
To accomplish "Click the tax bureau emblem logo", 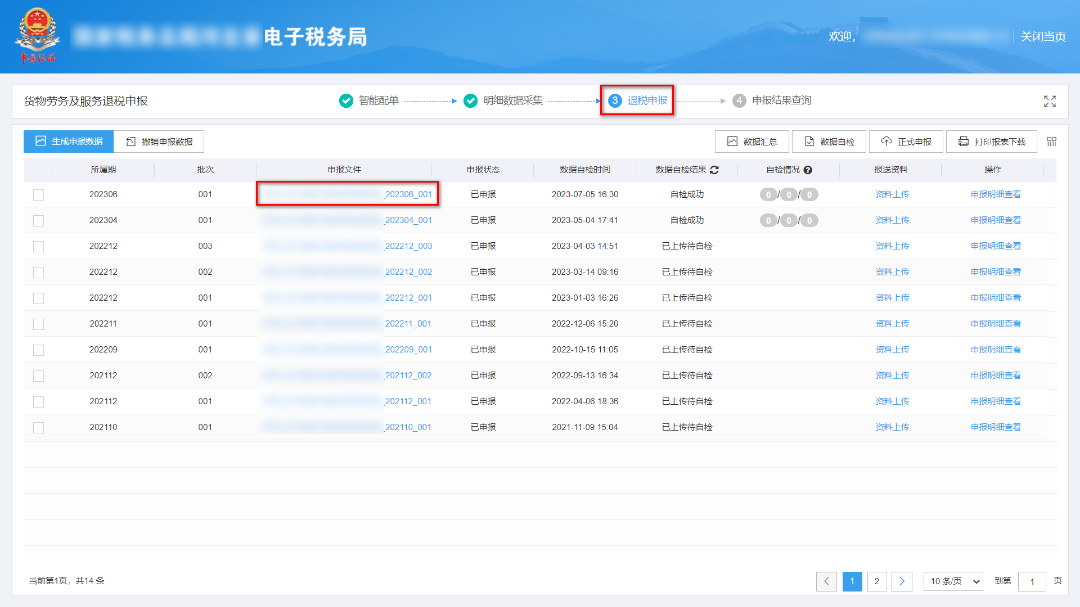I will (x=37, y=36).
